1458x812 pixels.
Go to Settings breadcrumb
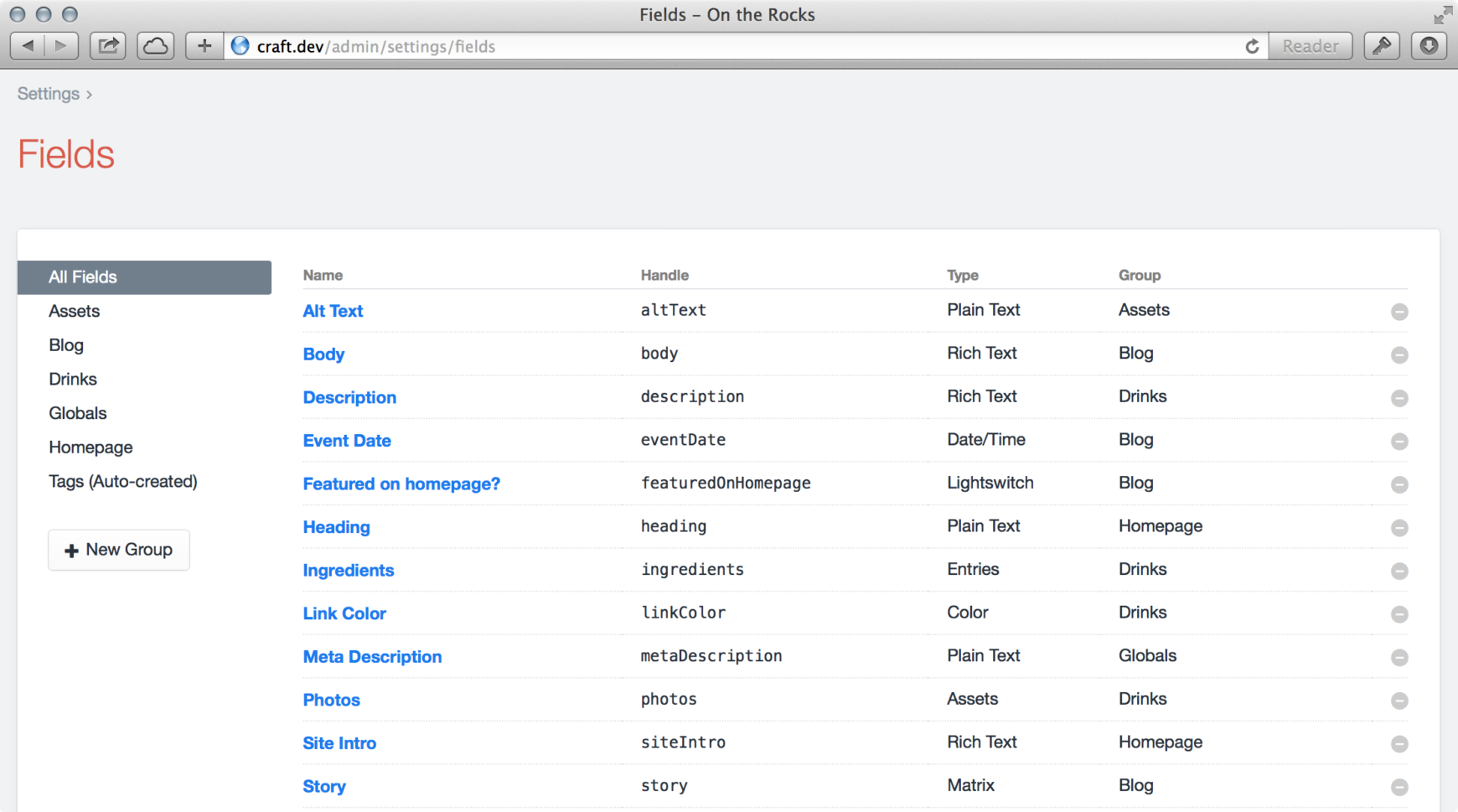49,94
